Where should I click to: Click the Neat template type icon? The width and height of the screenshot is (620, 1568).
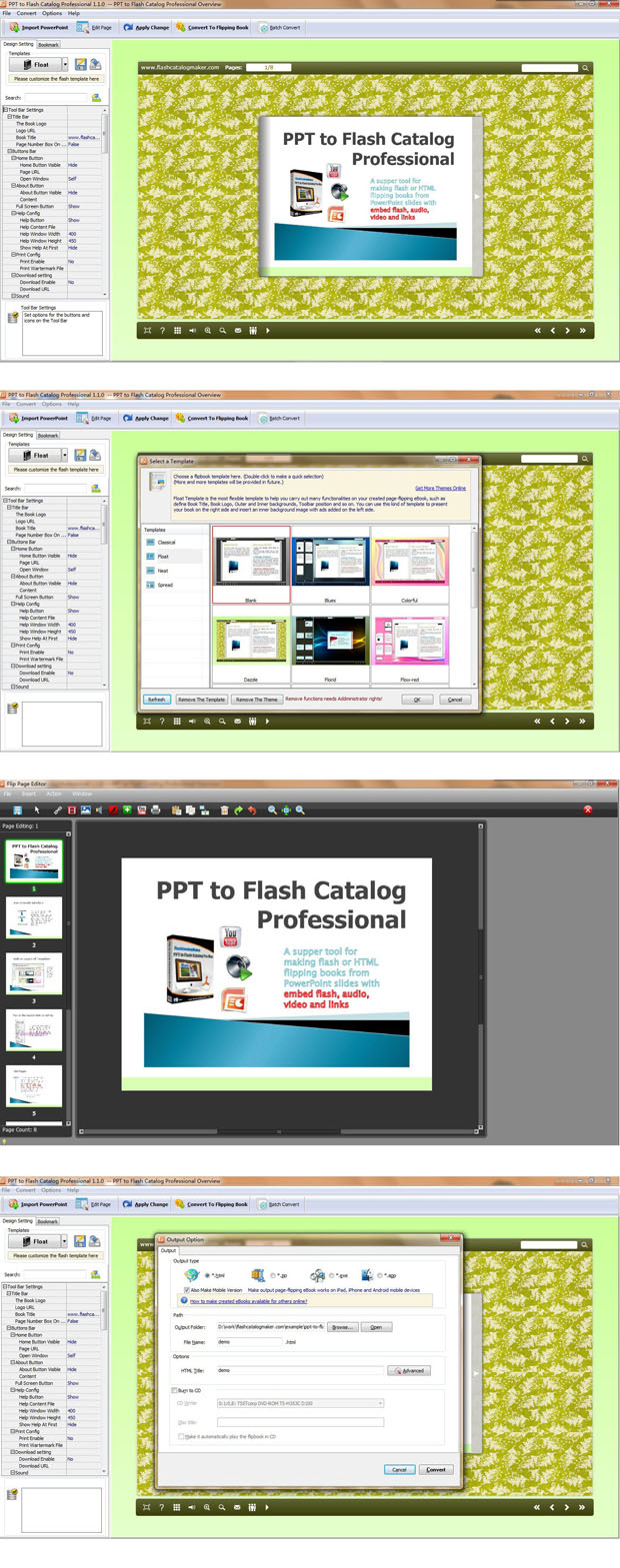(x=151, y=571)
